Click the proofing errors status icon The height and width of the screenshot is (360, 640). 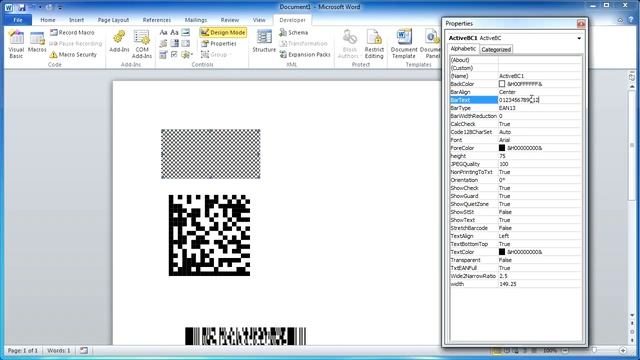[x=84, y=351]
